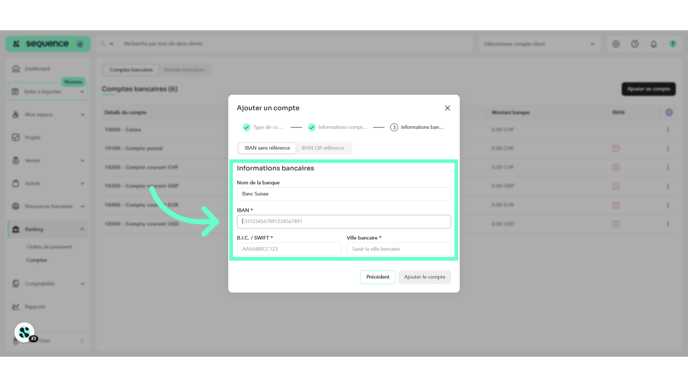Click the plus circle icon in top bar
The image size is (688, 387).
pos(616,44)
